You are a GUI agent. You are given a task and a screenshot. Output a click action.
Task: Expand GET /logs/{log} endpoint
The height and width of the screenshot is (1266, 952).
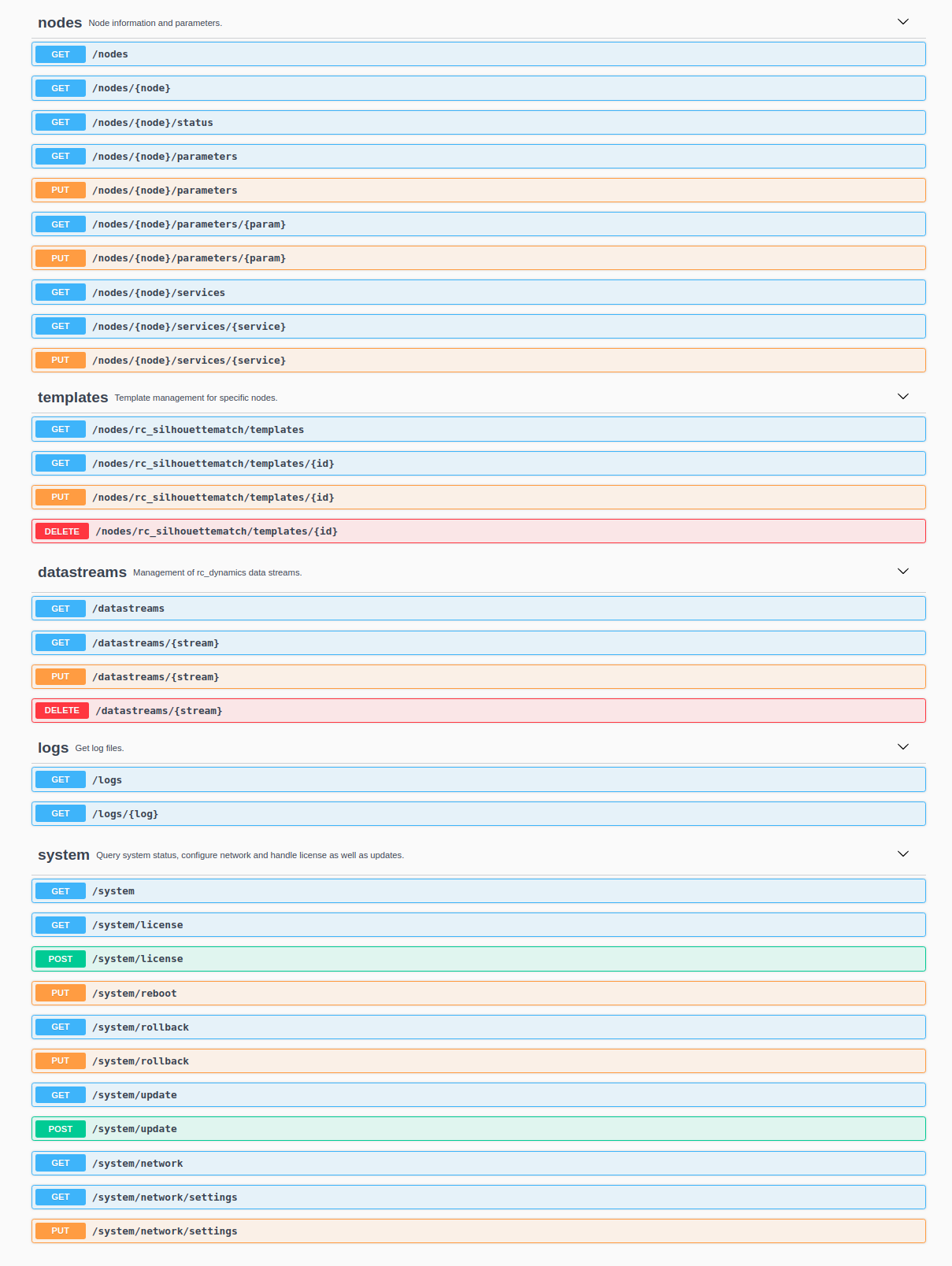click(124, 814)
